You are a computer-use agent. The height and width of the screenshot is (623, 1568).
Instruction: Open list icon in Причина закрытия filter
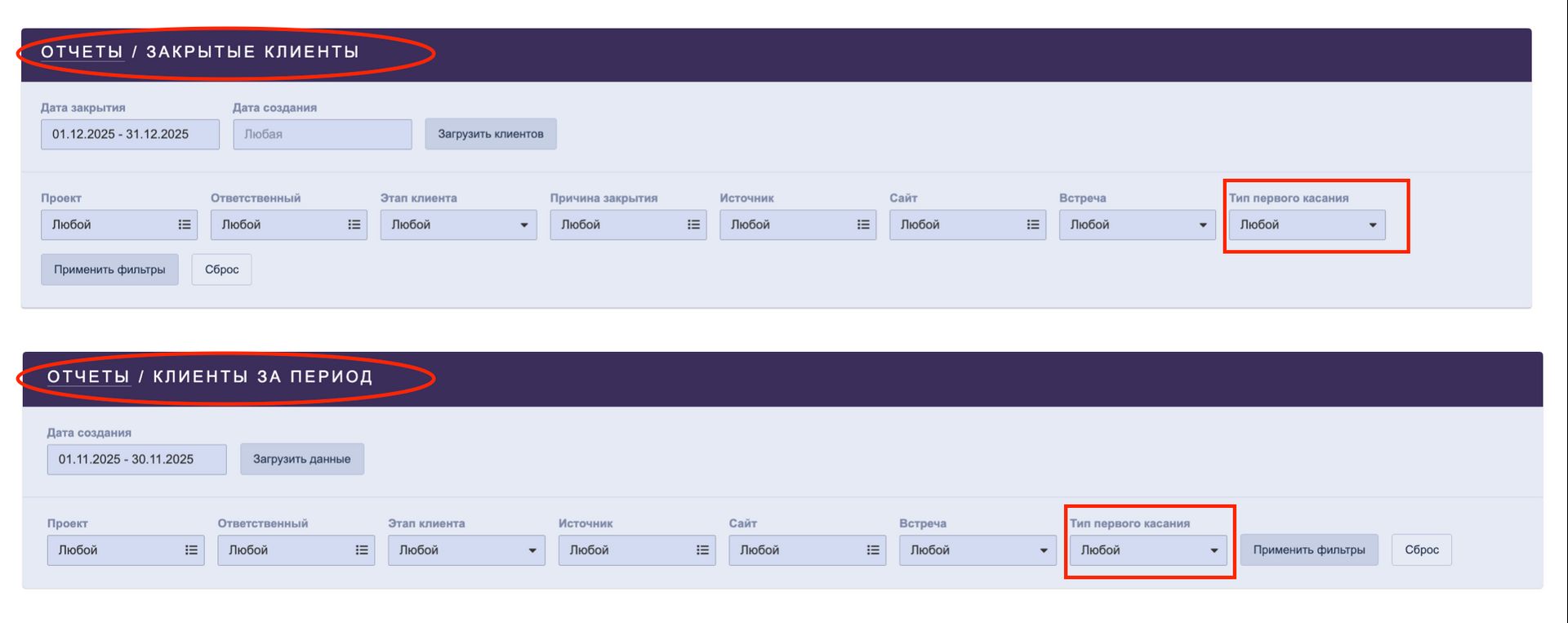[693, 225]
